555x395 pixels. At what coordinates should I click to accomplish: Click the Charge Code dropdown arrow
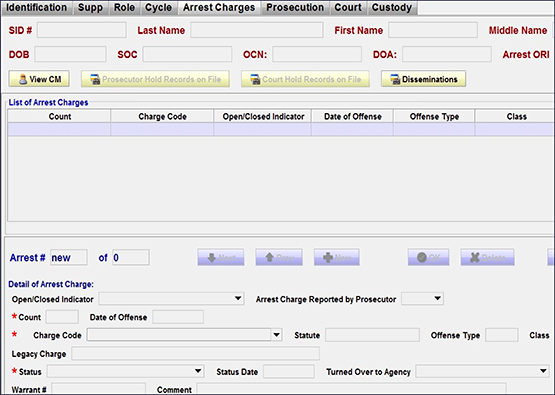click(277, 335)
